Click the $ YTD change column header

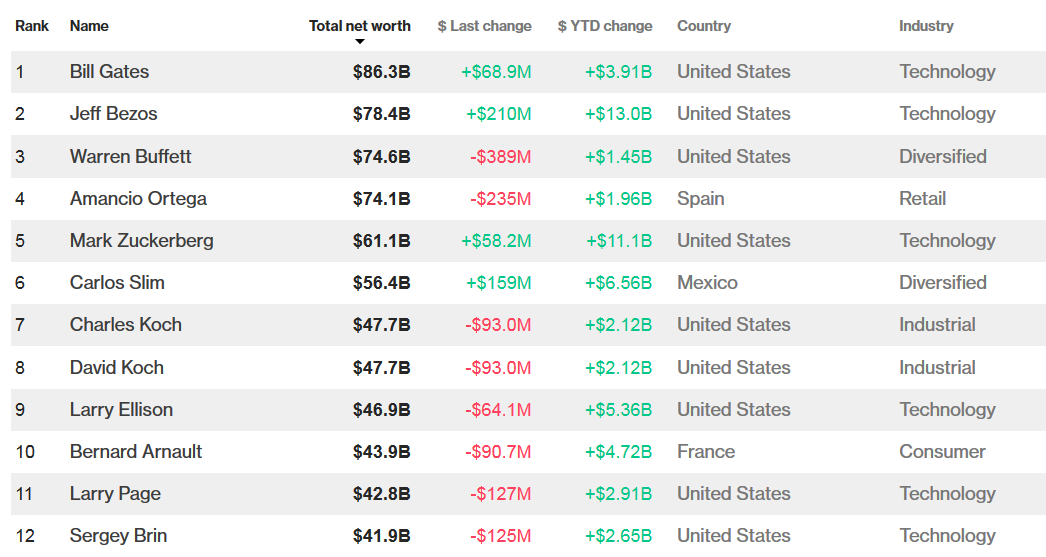point(604,26)
